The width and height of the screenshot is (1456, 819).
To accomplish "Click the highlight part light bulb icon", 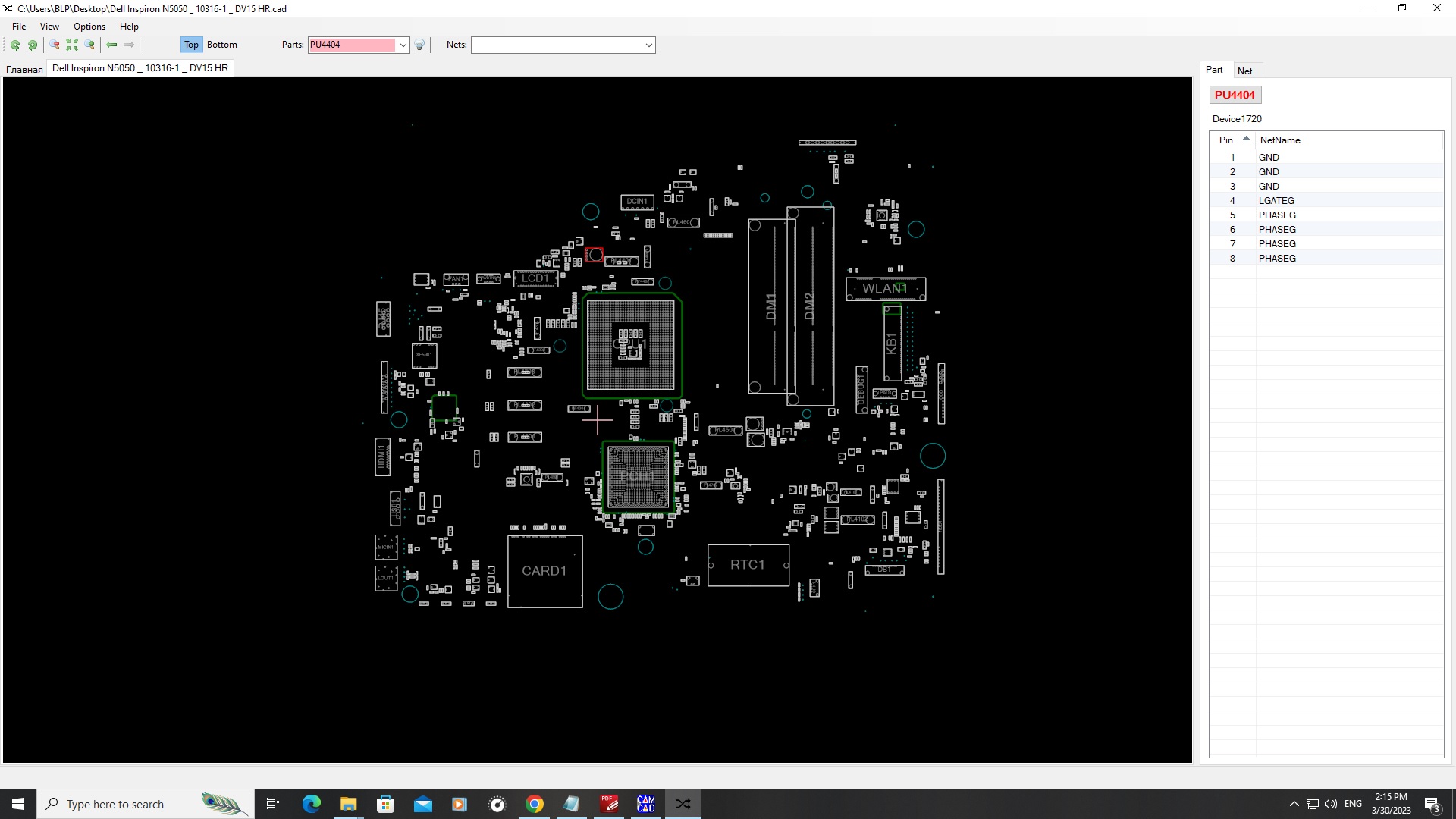I will [x=419, y=45].
